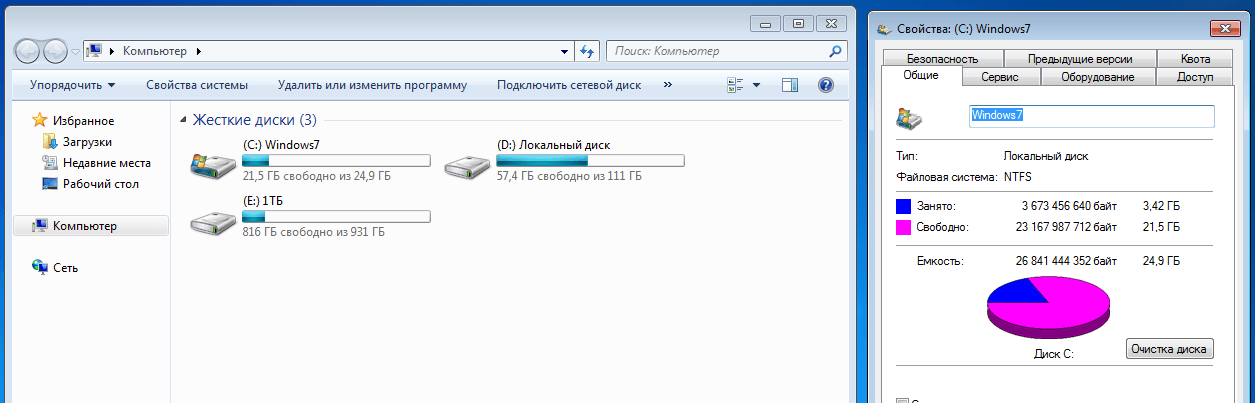Select the (C:) Windows7 drive icon

[211, 166]
